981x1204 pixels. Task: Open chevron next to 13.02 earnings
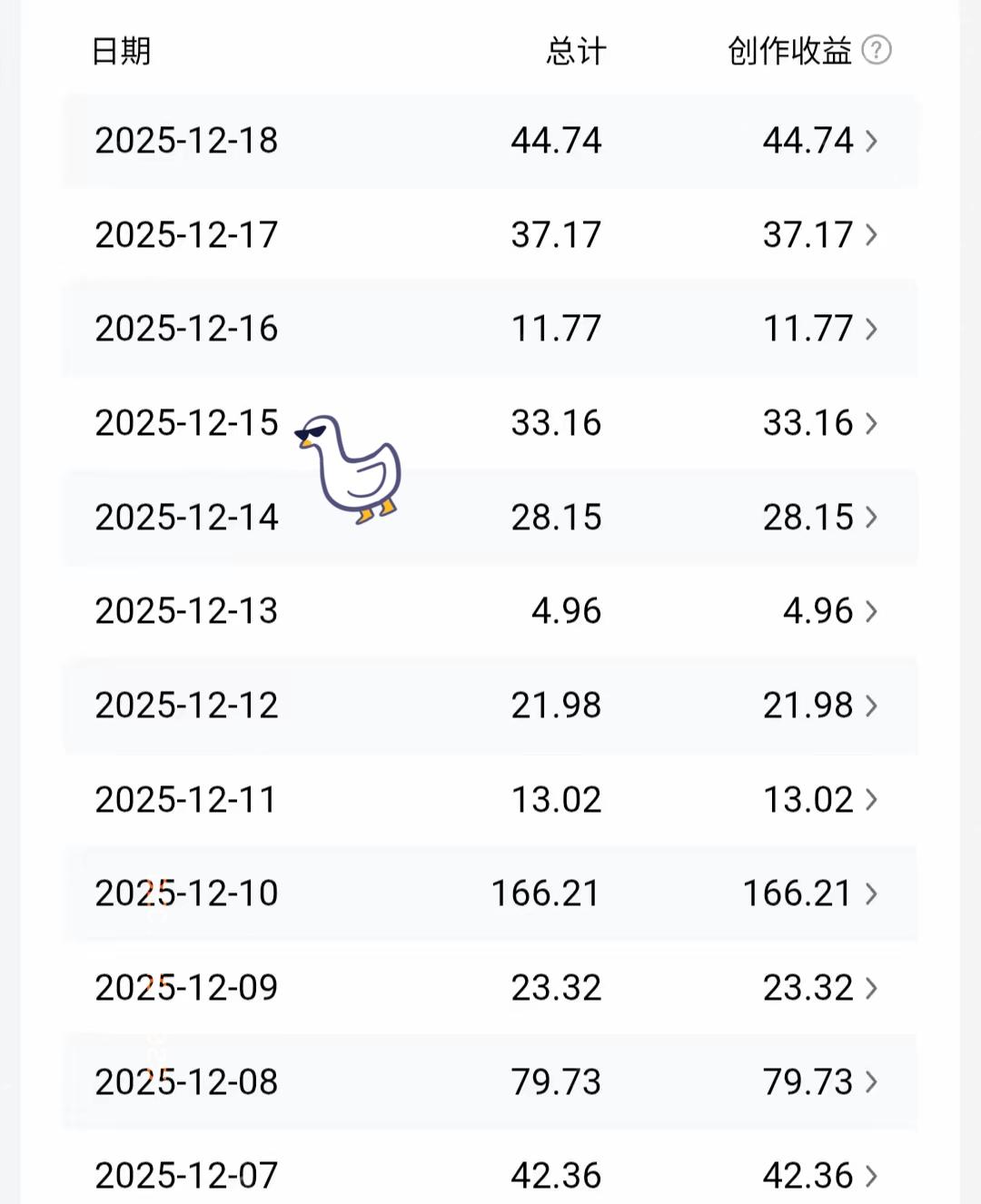coord(871,800)
